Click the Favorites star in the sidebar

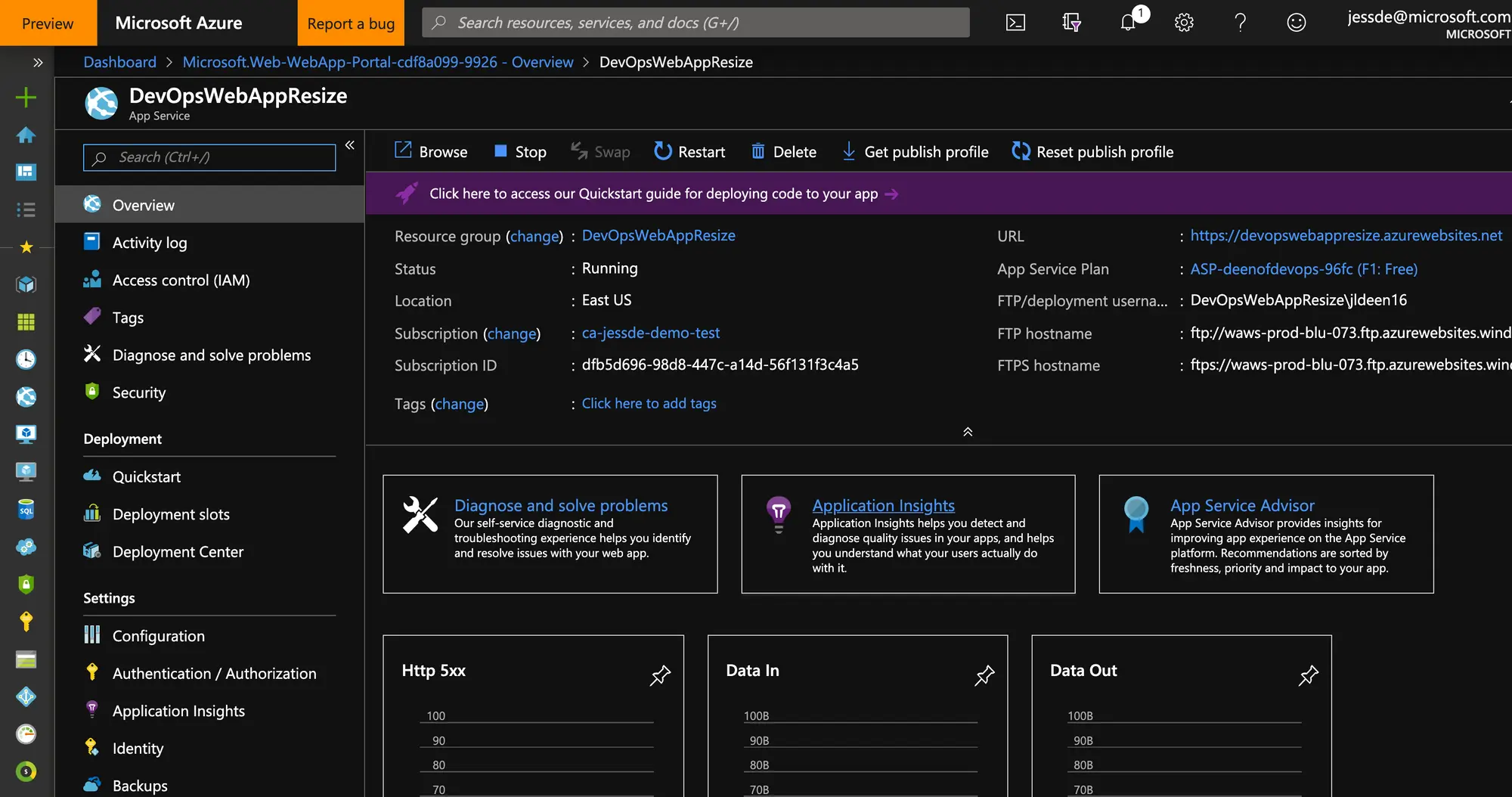26,247
